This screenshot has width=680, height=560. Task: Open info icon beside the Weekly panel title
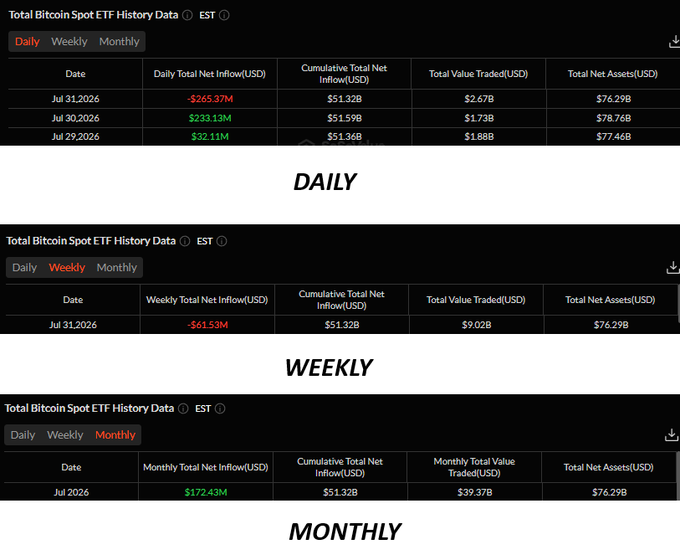pyautogui.click(x=185, y=241)
